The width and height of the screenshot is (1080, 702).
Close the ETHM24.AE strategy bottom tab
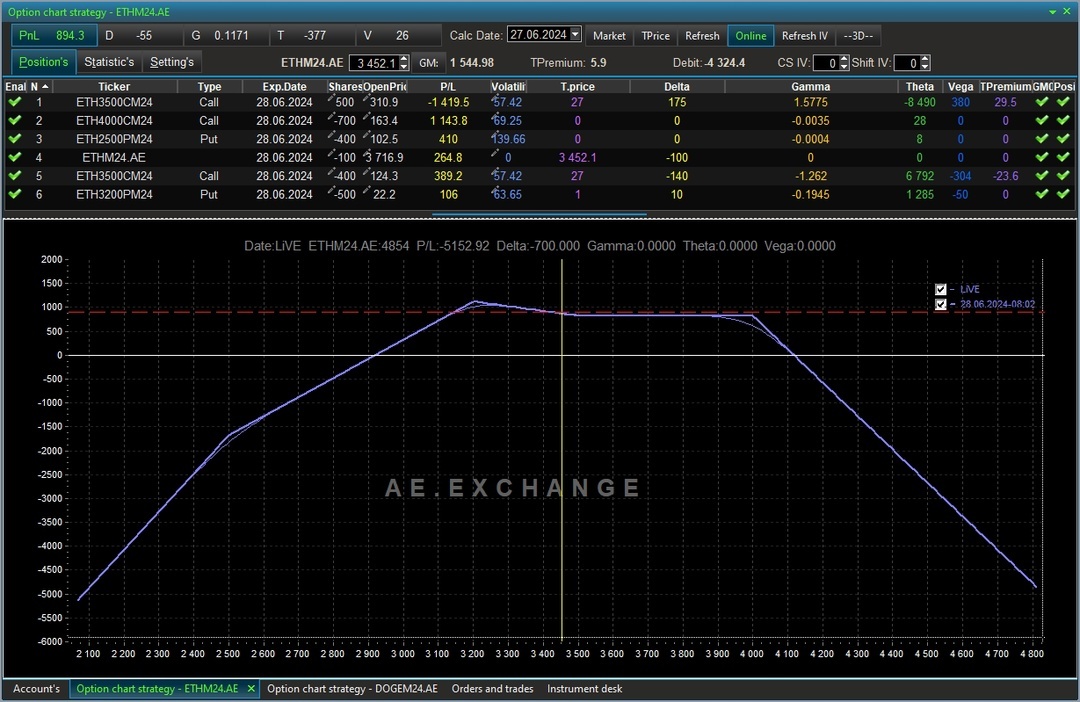tap(251, 688)
